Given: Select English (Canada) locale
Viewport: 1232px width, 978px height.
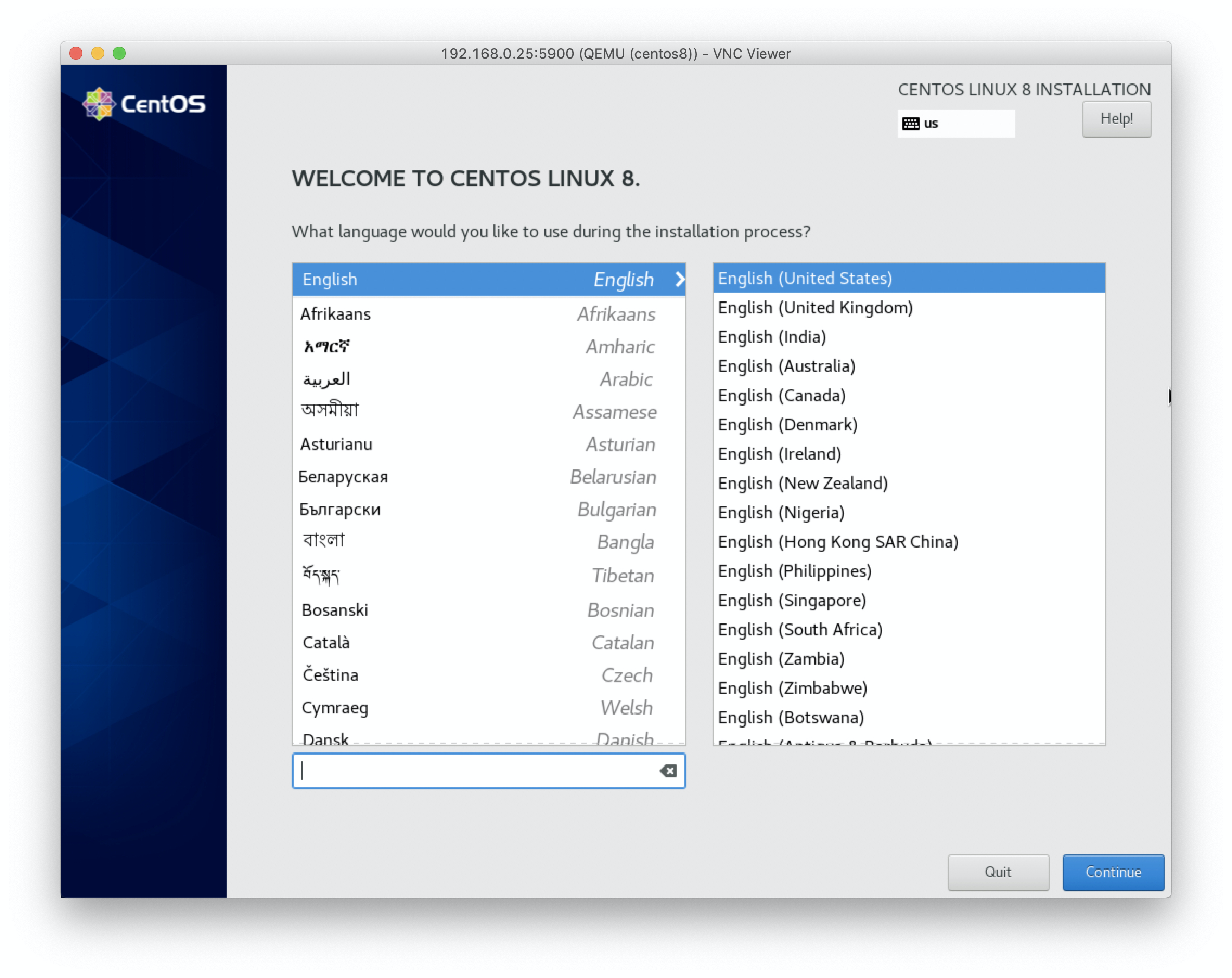Looking at the screenshot, I should pos(781,395).
